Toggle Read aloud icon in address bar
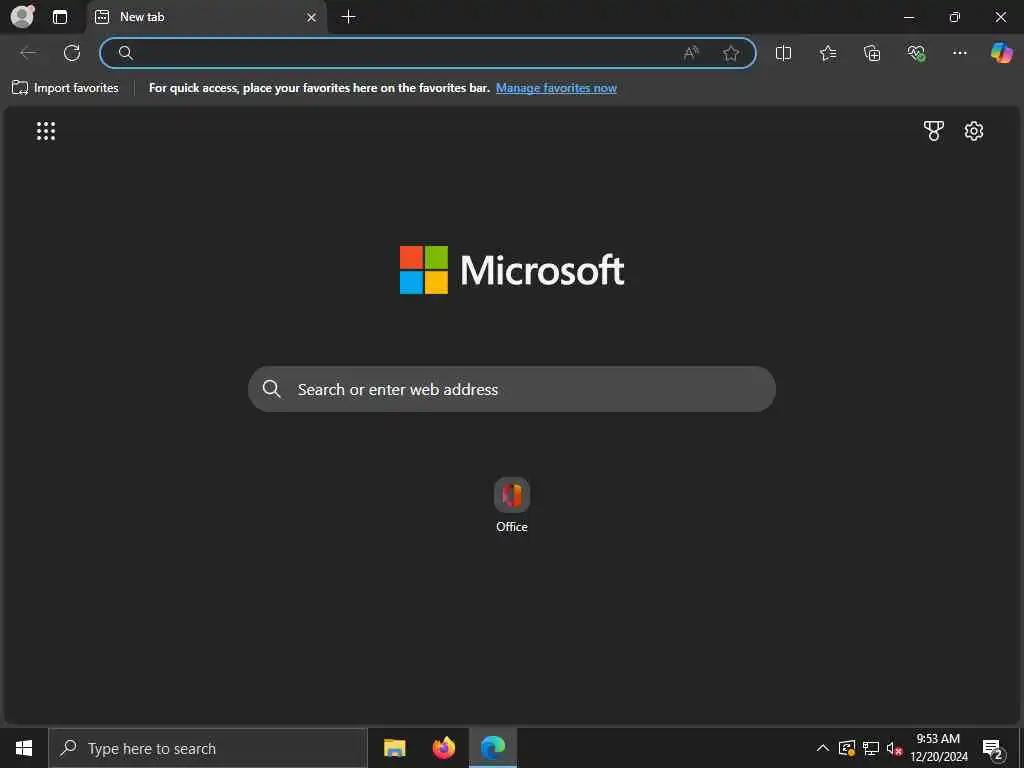The image size is (1024, 768). tap(691, 53)
